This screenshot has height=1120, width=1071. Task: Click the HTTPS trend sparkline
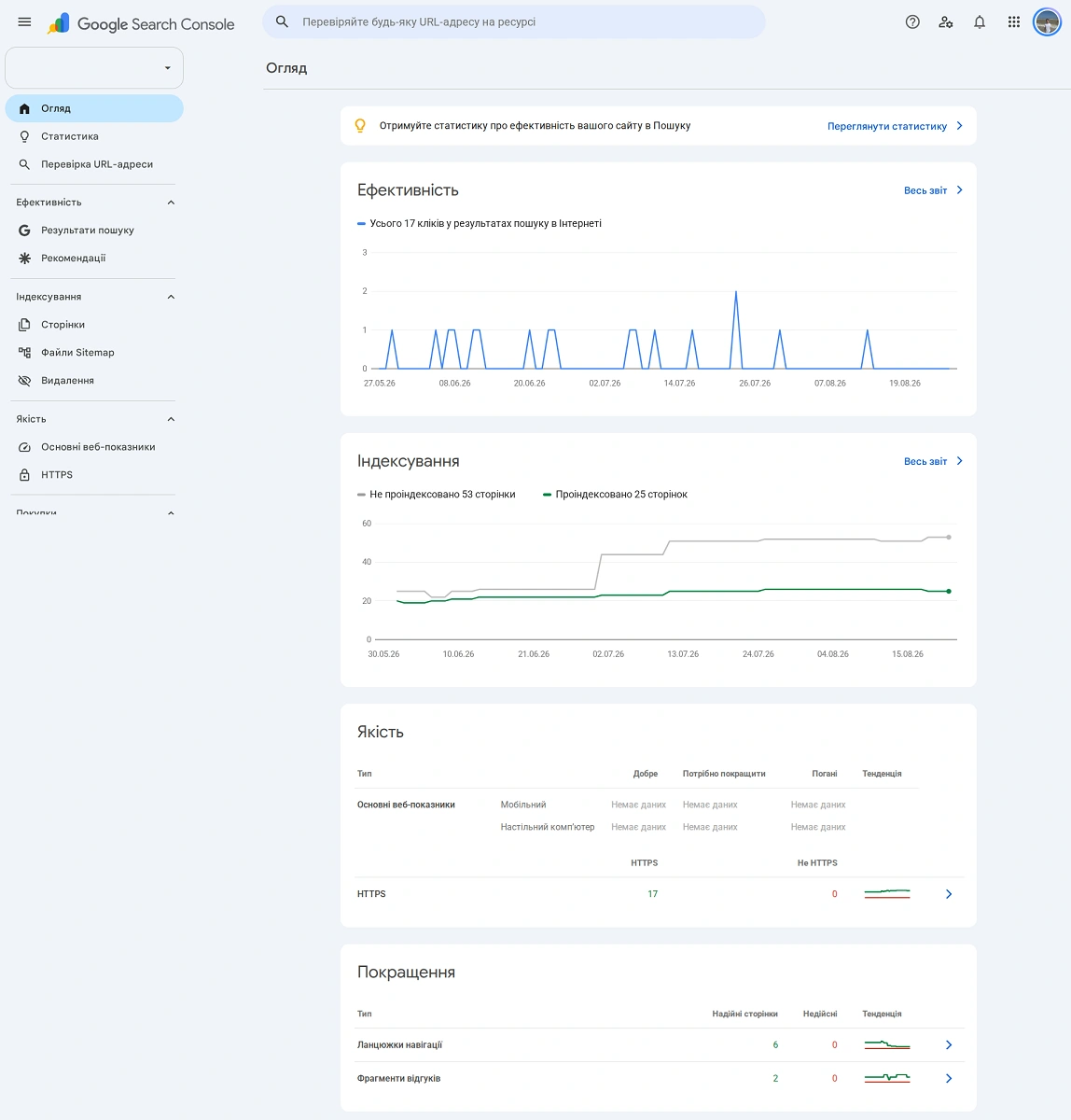point(887,894)
